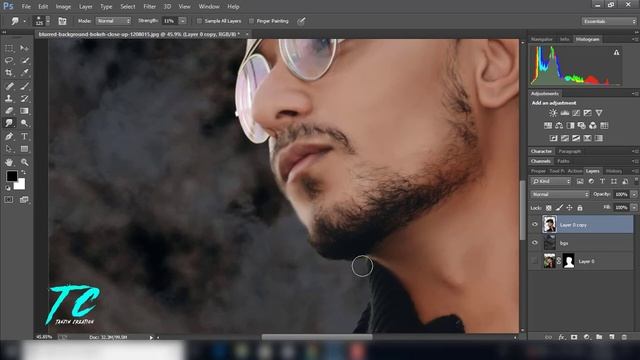Switch to the History tab
This screenshot has height=360, width=640.
[614, 171]
